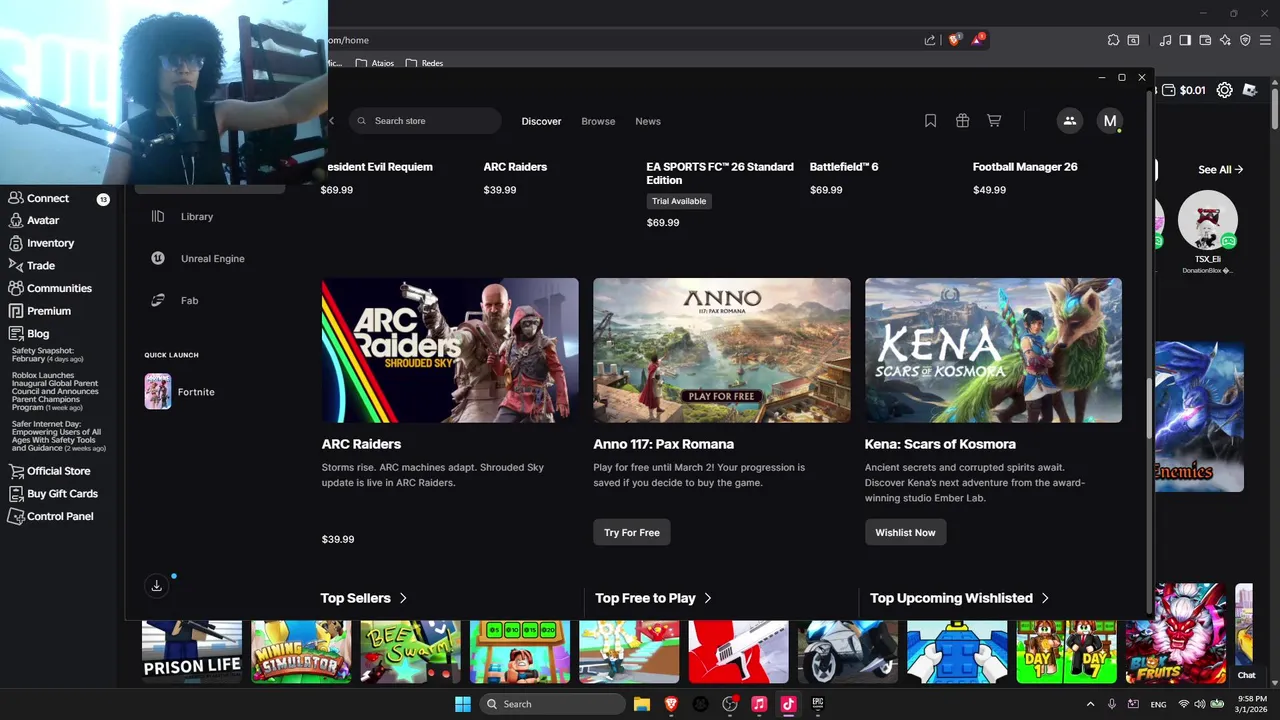Open the Epic launcher downloads icon
1280x720 pixels.
[x=156, y=586]
